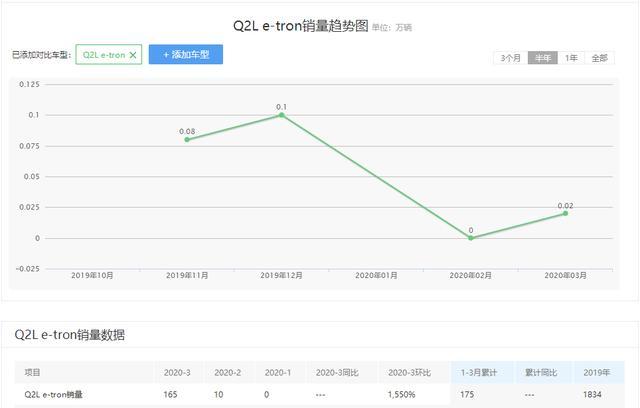Select the 3个月 time range tab

coord(511,58)
